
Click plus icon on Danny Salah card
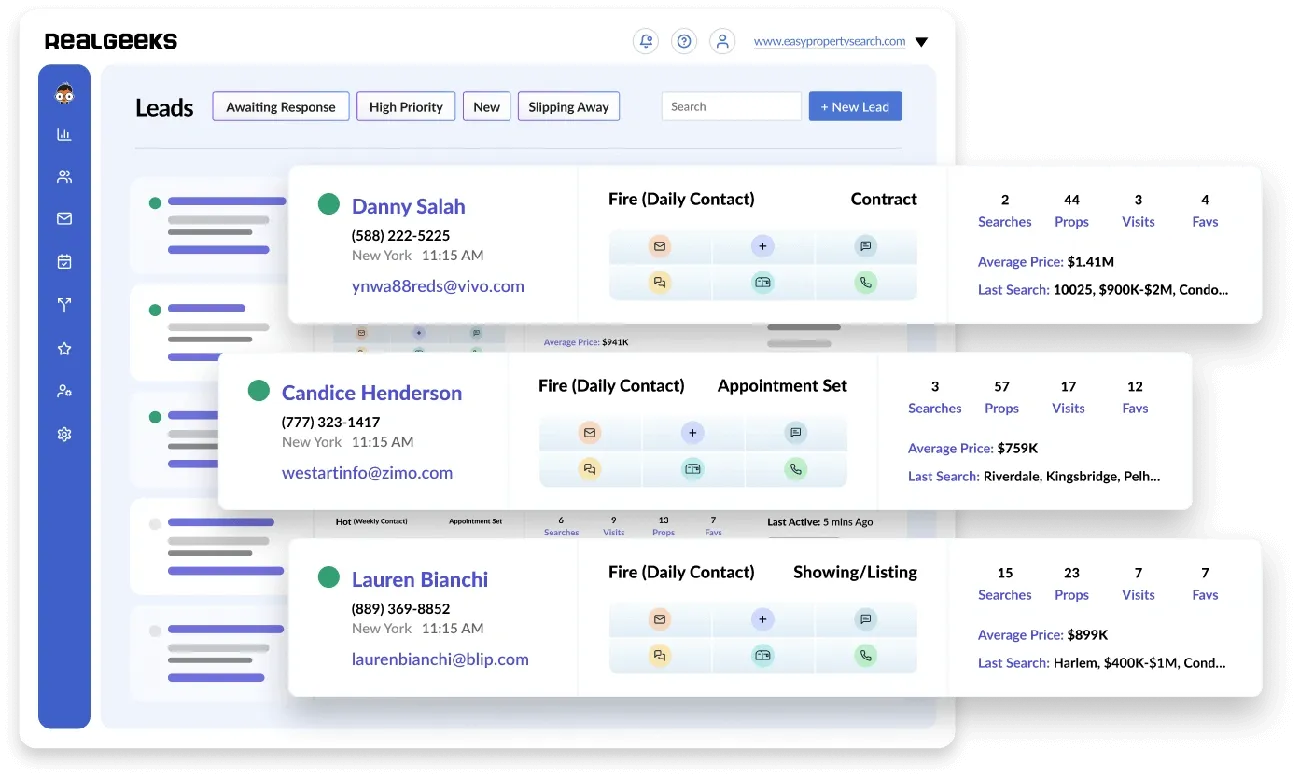coord(763,246)
